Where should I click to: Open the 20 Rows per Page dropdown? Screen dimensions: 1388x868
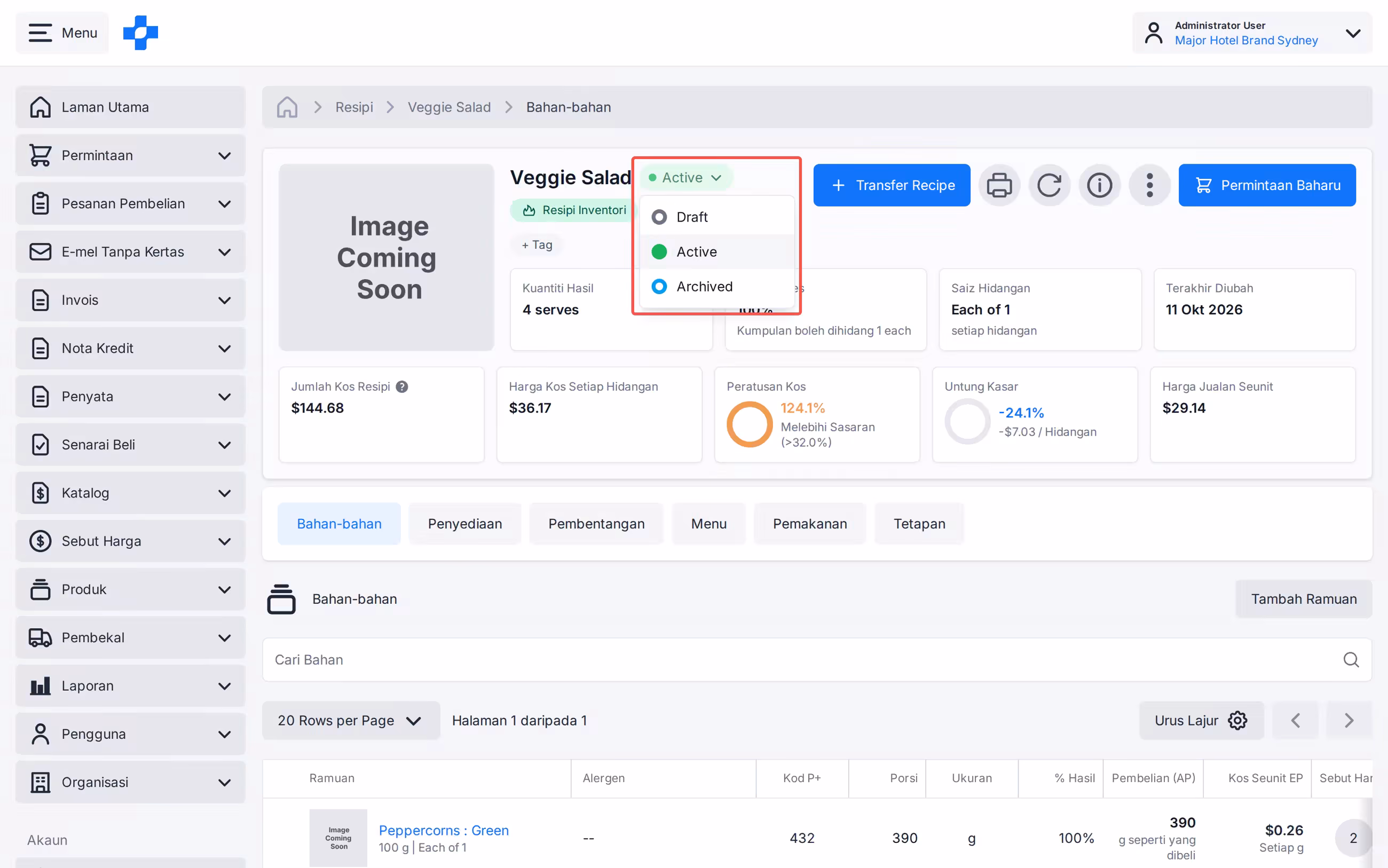pyautogui.click(x=351, y=721)
